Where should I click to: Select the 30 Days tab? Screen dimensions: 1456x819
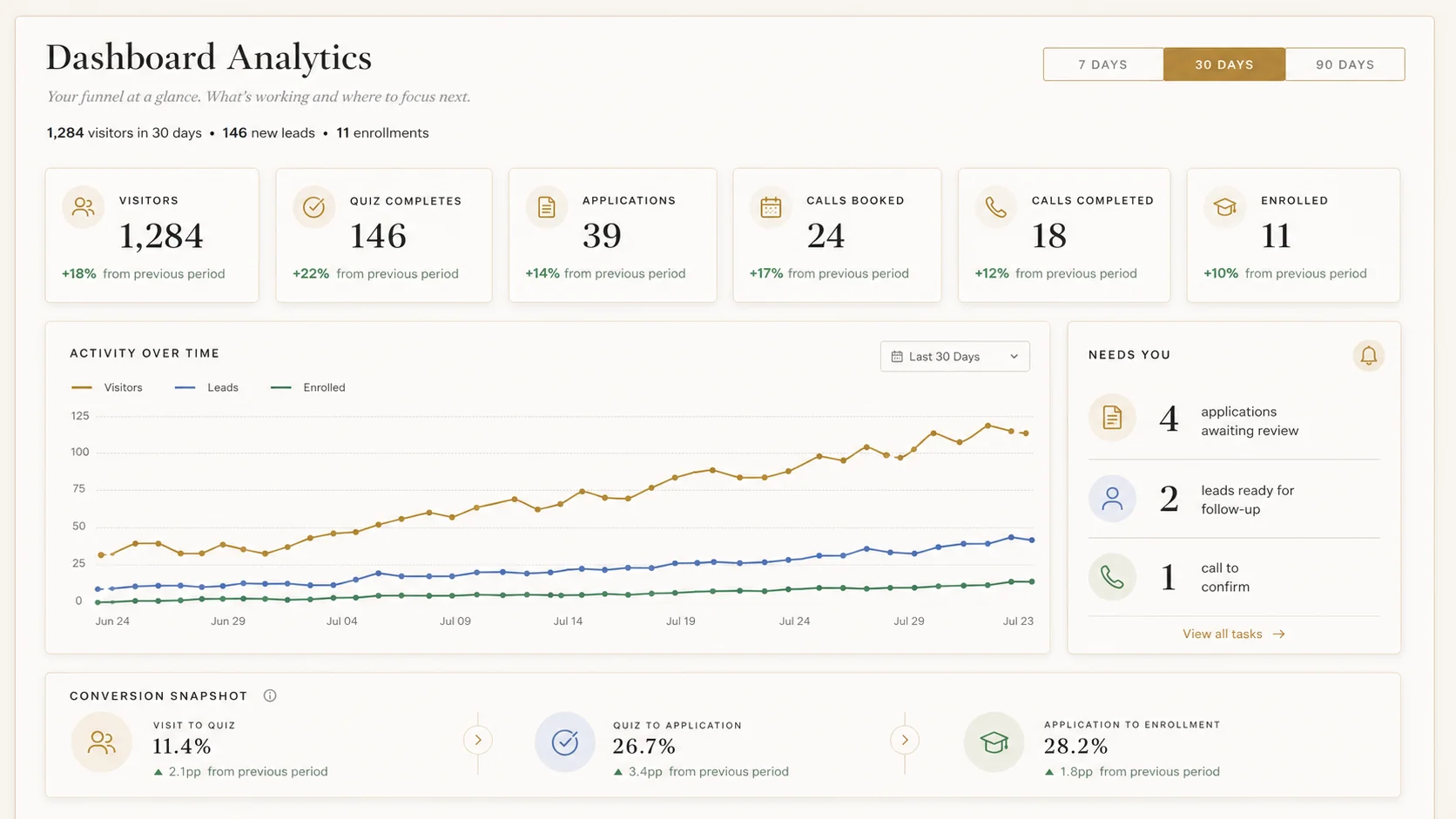pyautogui.click(x=1224, y=64)
